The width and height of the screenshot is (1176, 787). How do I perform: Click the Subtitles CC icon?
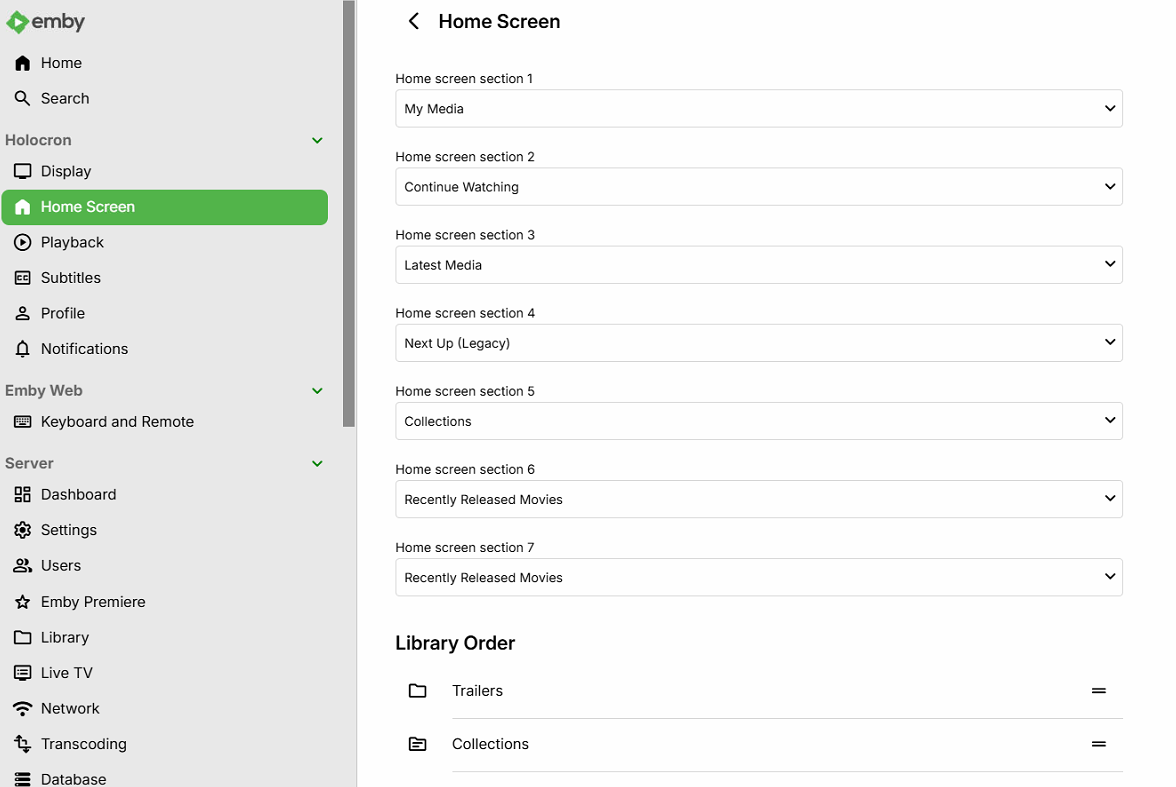[x=22, y=278]
